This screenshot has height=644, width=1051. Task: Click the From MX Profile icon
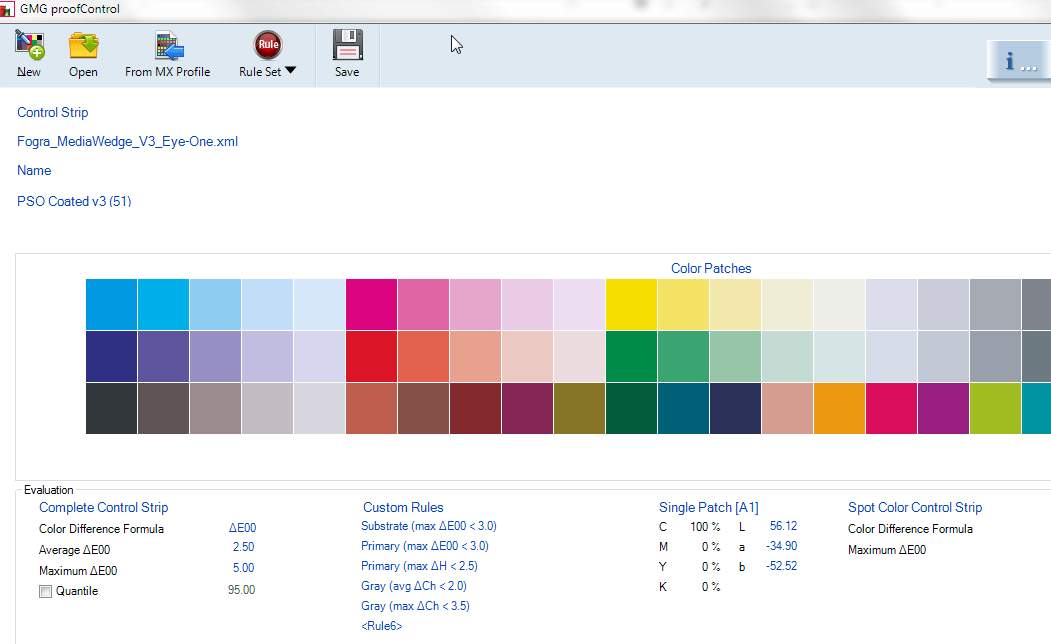click(169, 45)
